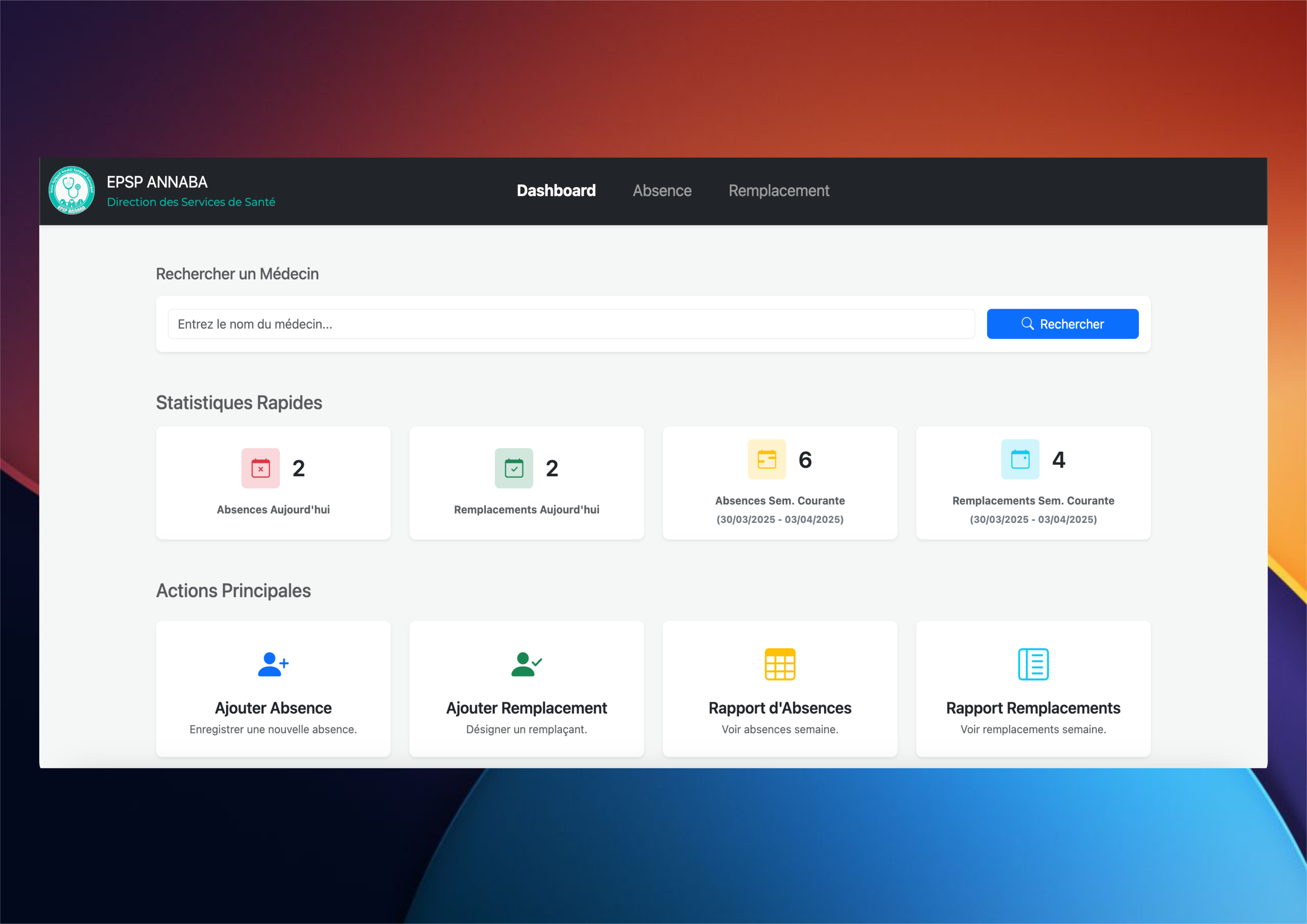Click the EPSP Annaba logo emblem
The height and width of the screenshot is (924, 1307).
pyautogui.click(x=72, y=191)
